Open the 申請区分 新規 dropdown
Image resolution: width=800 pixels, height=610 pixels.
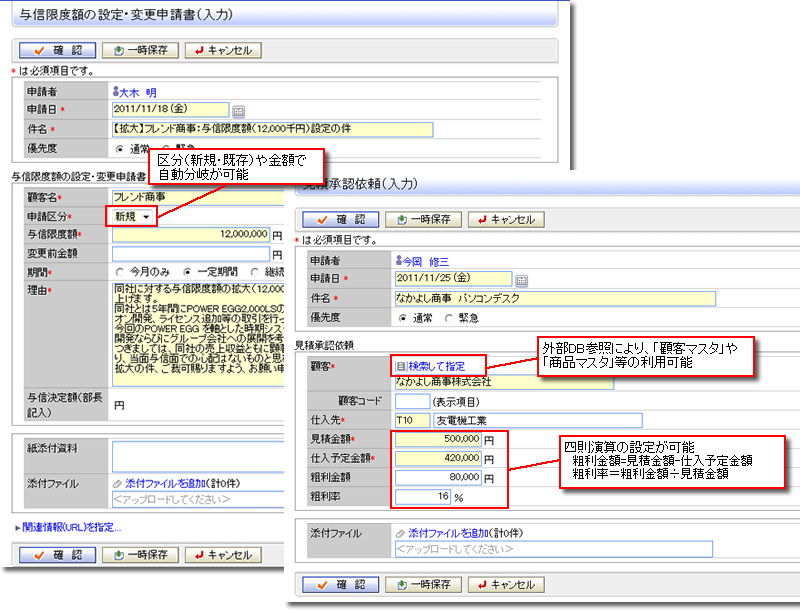tap(132, 217)
